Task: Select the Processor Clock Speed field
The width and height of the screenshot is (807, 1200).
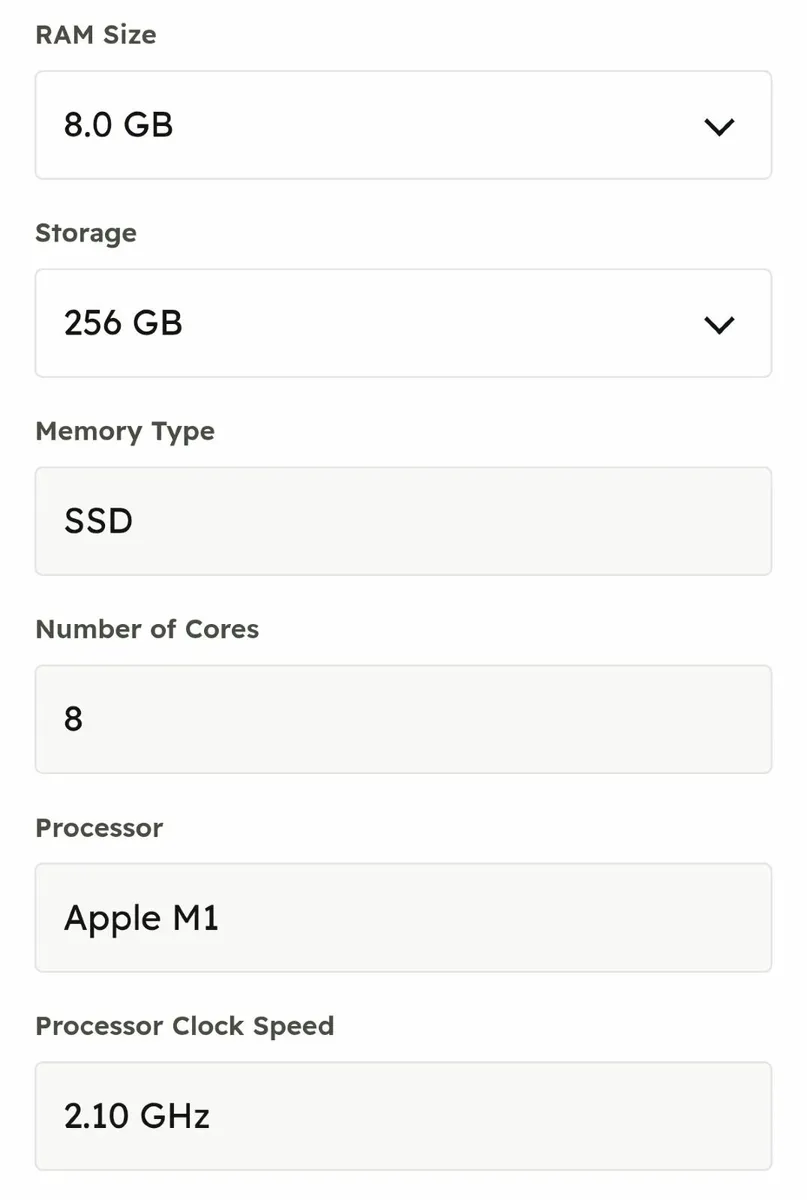Action: pos(403,1115)
